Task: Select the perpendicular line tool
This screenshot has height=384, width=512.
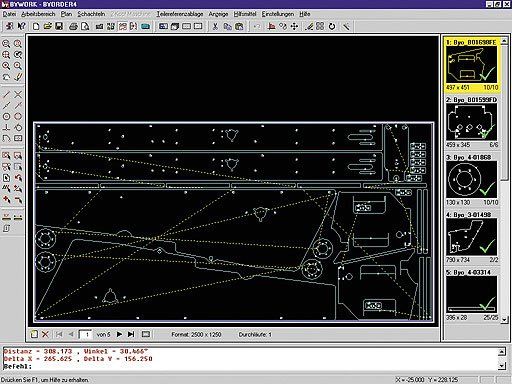Action: (x=6, y=127)
